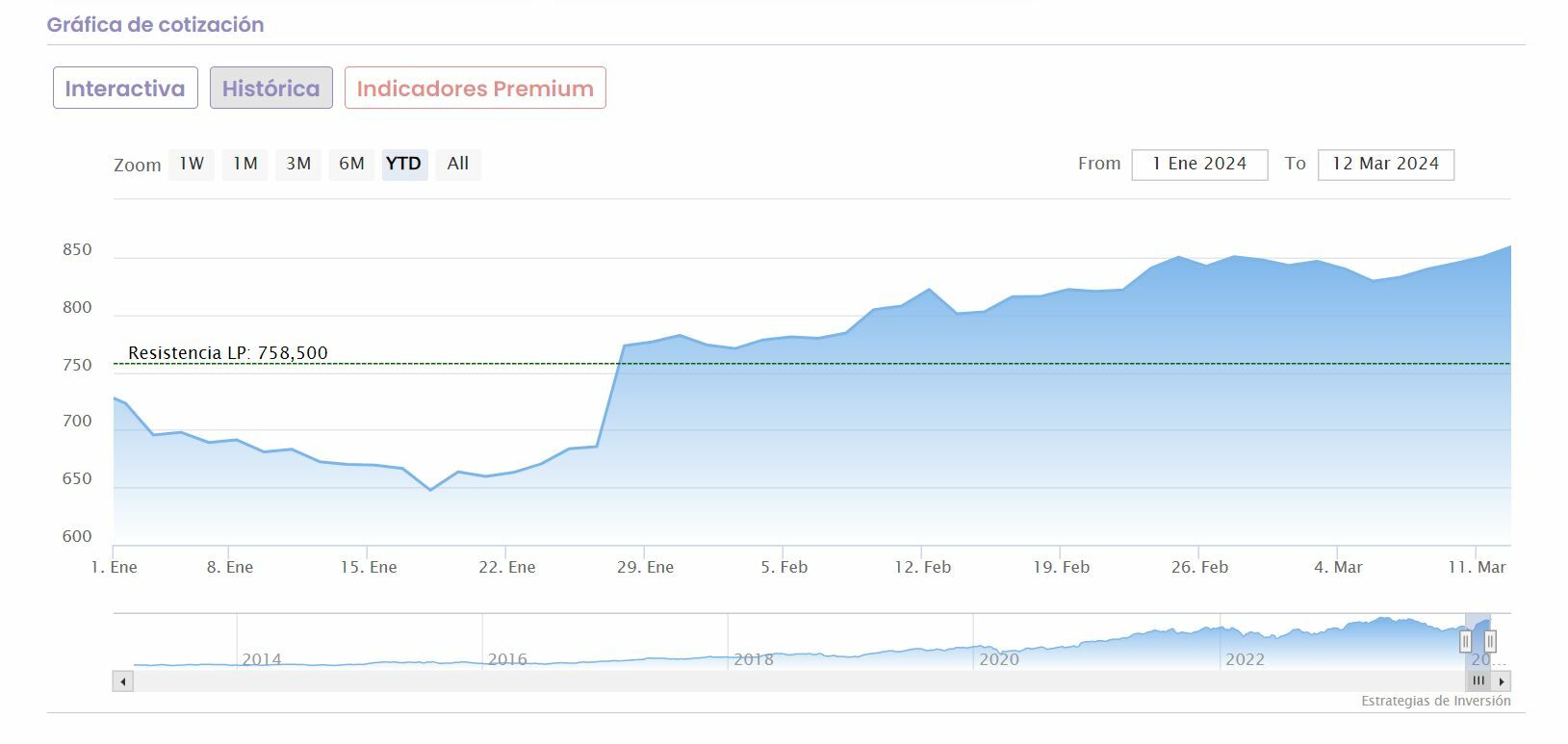Open the Estrategias de Inversión credit link

pyautogui.click(x=1435, y=701)
